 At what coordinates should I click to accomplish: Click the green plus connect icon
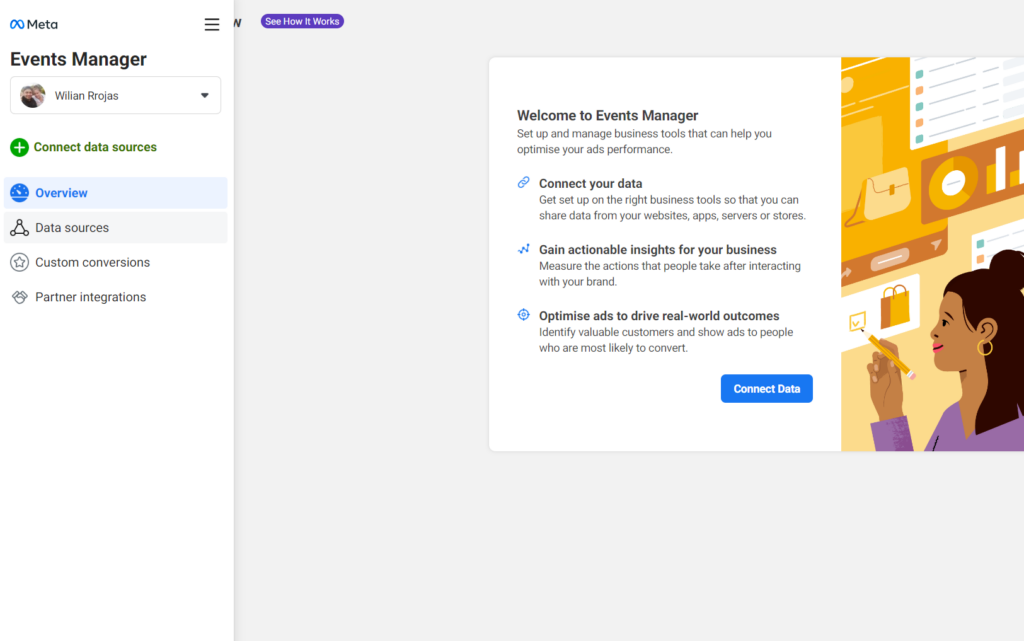coord(19,148)
